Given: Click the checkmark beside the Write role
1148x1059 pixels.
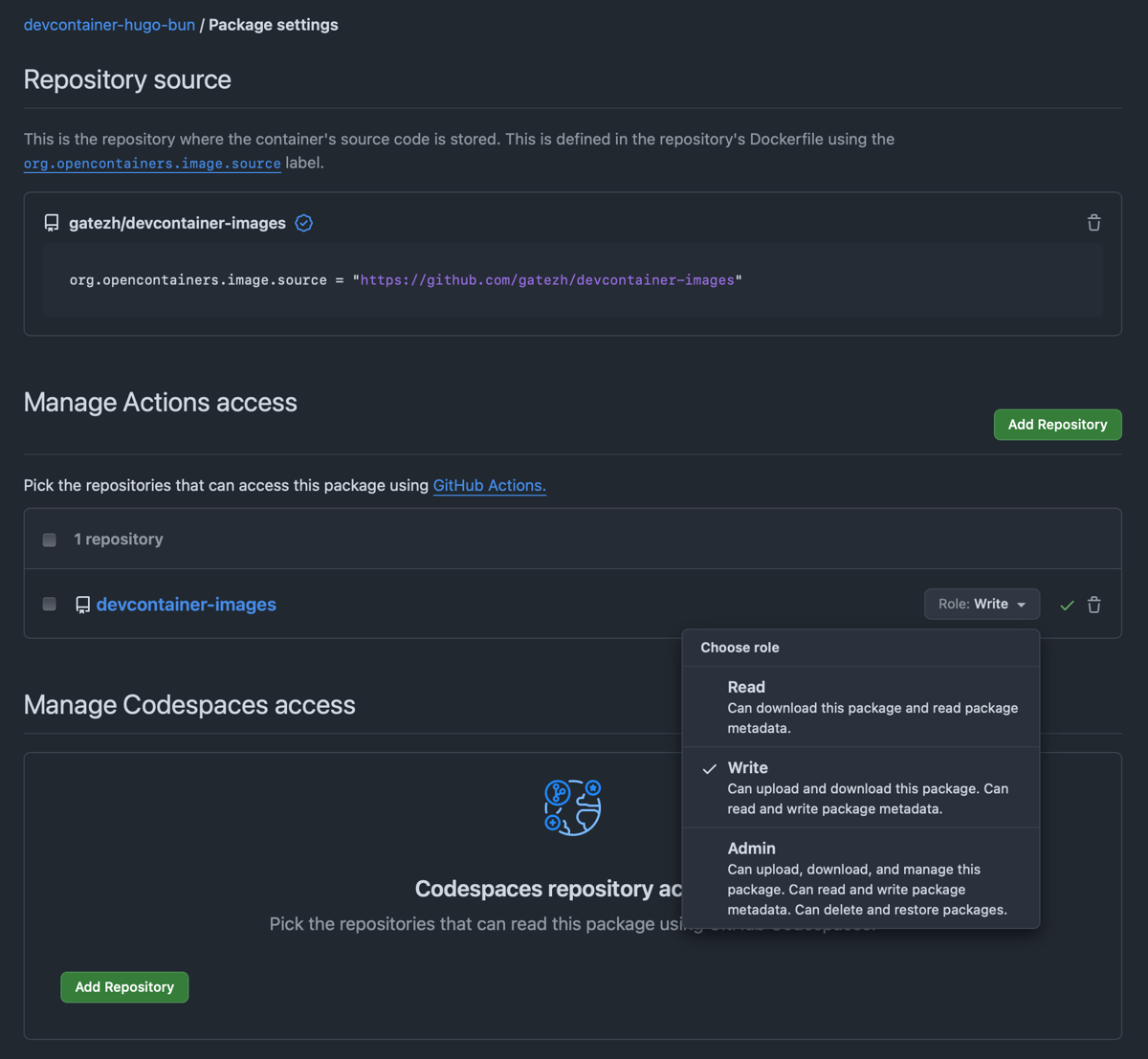Looking at the screenshot, I should coord(709,768).
